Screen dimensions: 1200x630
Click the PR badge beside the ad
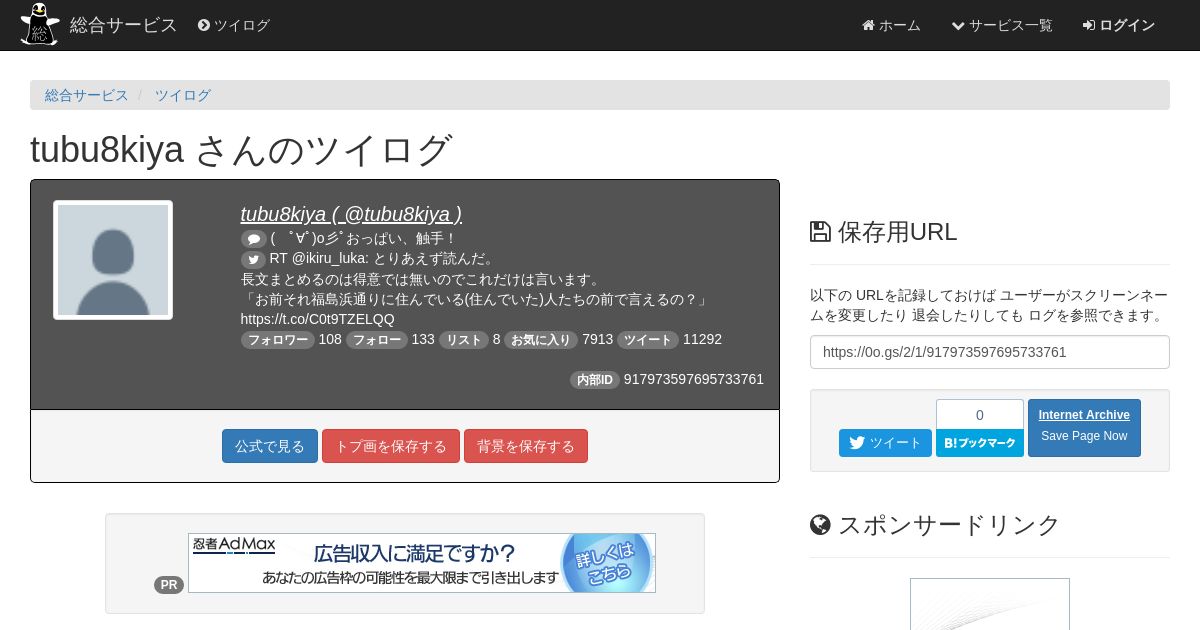[169, 585]
